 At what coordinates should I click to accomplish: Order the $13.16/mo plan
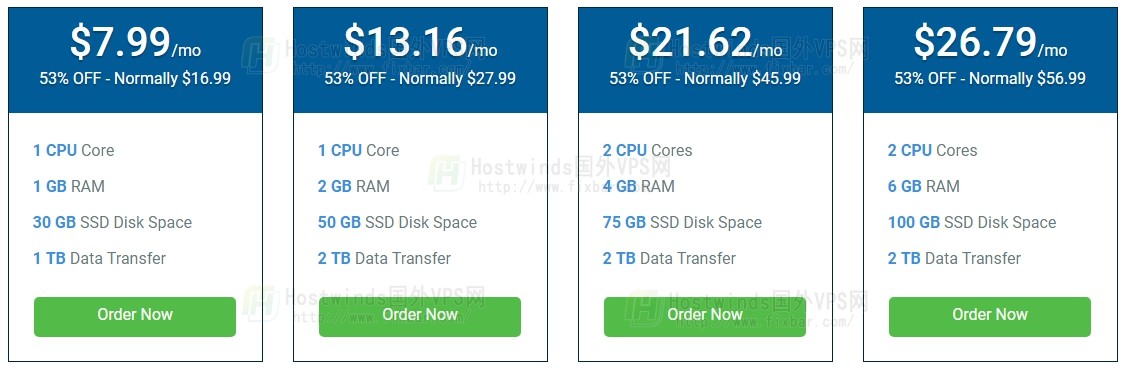[x=420, y=316]
